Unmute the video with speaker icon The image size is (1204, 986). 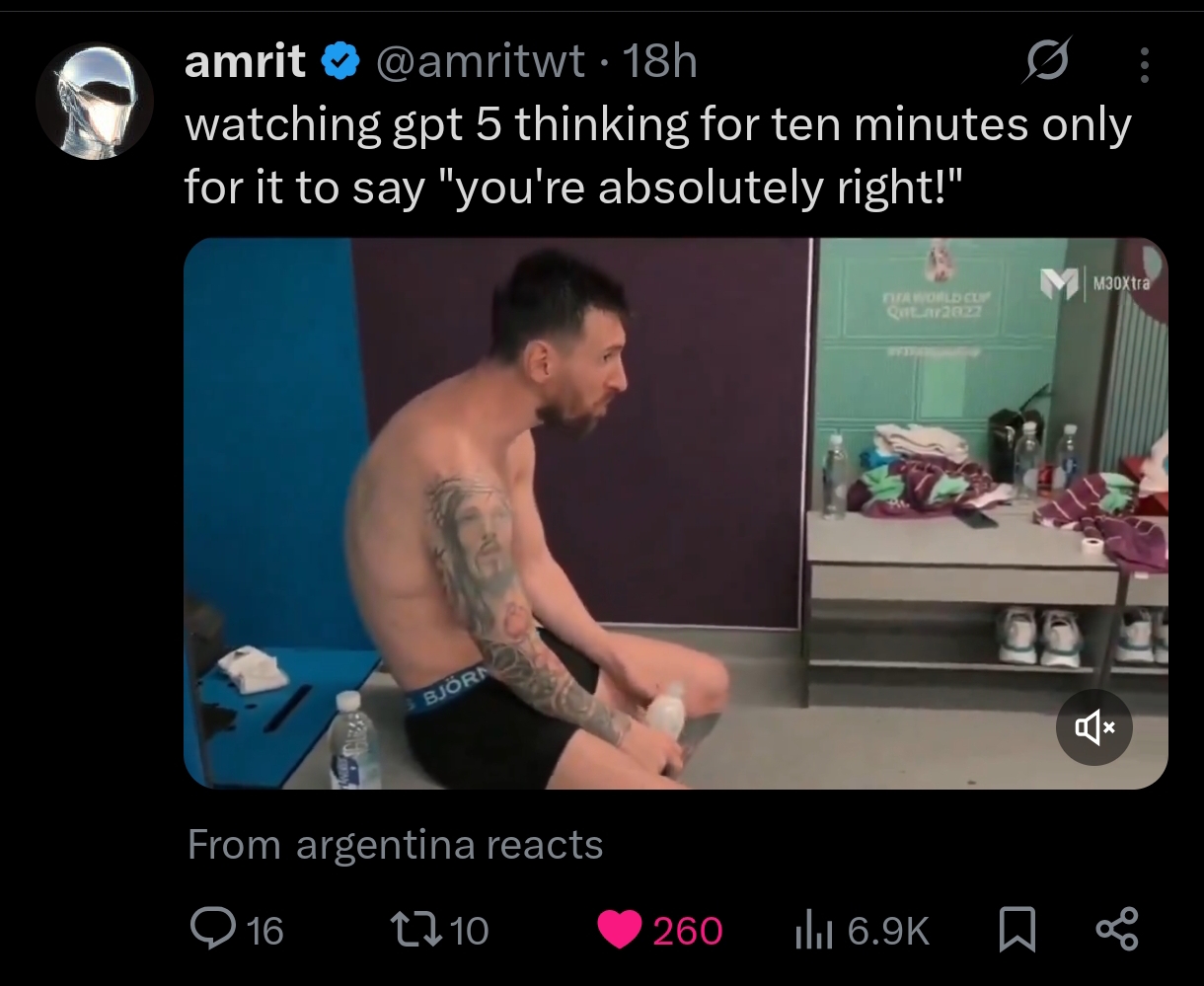tap(1094, 728)
